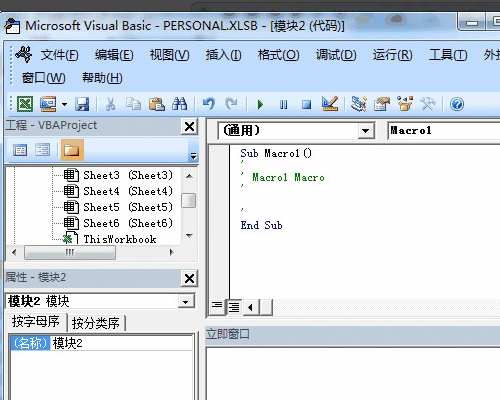Click the Paste clipboard icon

coord(156,104)
